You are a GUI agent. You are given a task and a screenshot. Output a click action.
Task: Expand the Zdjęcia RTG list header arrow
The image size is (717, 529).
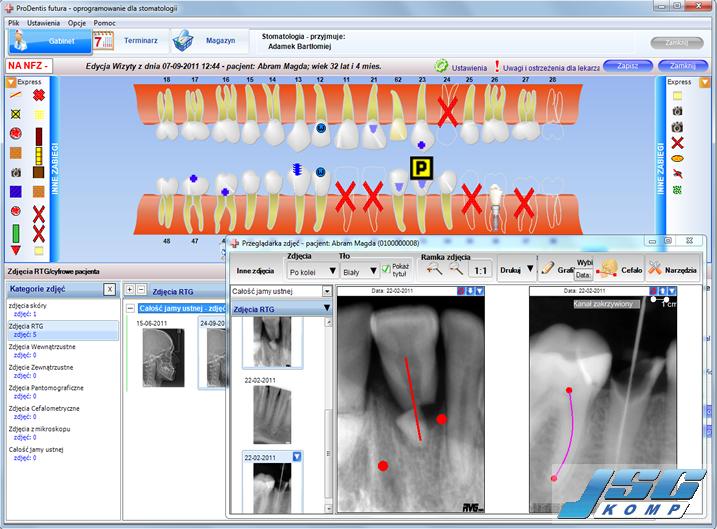point(327,308)
